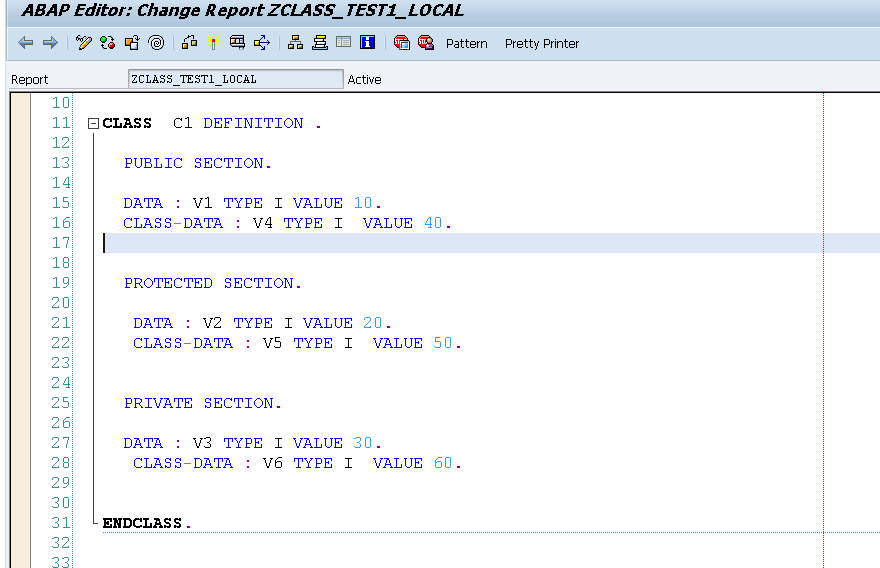Click the Pattern button
The image size is (880, 568).
click(466, 44)
